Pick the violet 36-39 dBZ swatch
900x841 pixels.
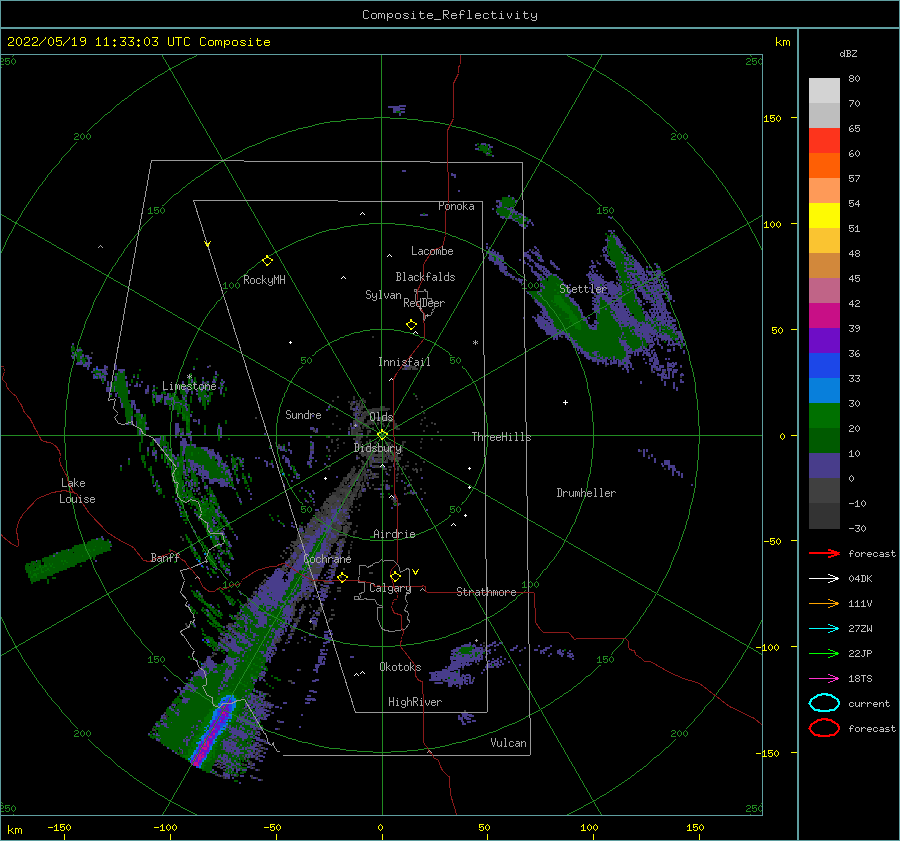point(824,340)
